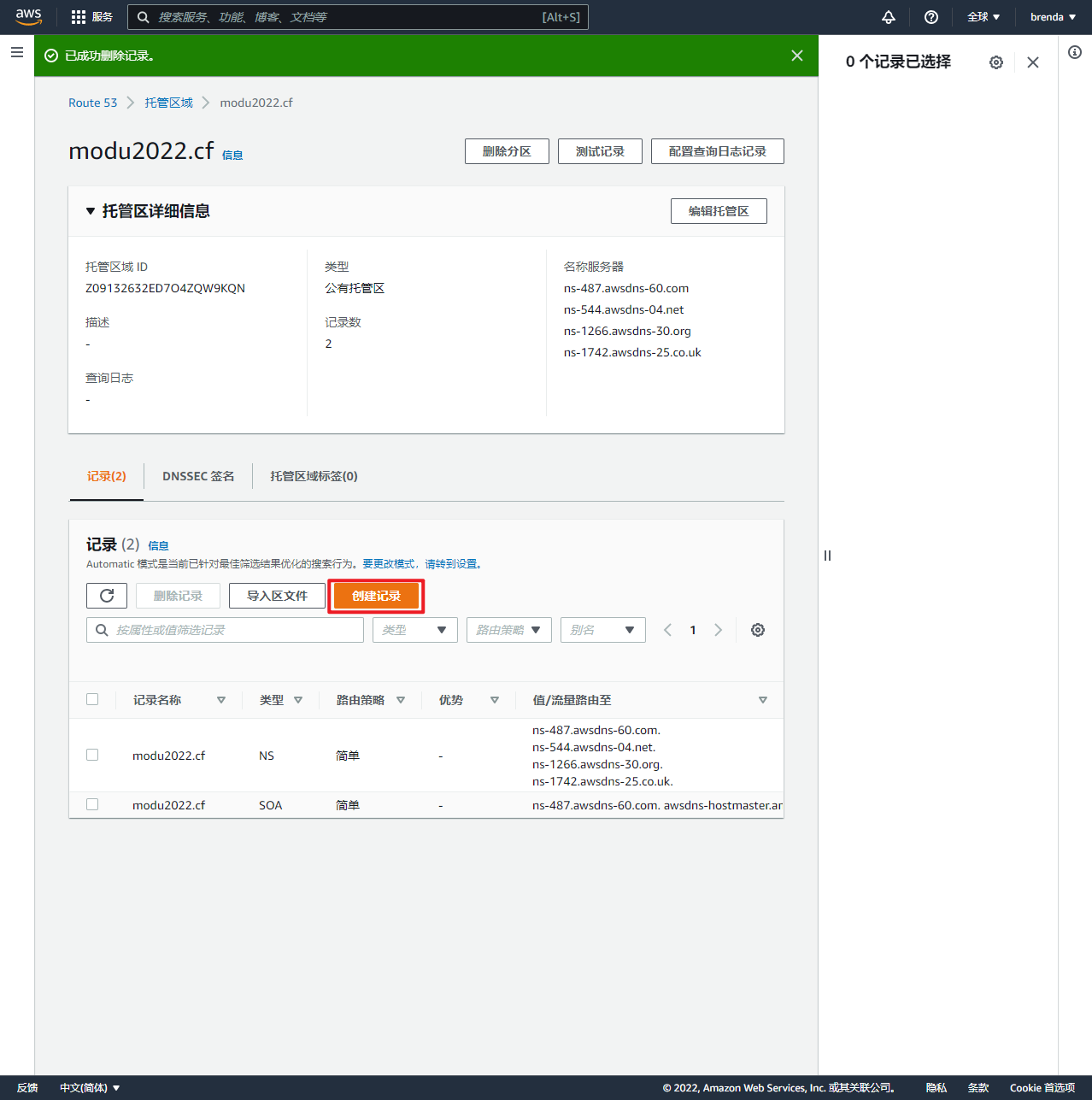Go to next records page

click(x=719, y=630)
